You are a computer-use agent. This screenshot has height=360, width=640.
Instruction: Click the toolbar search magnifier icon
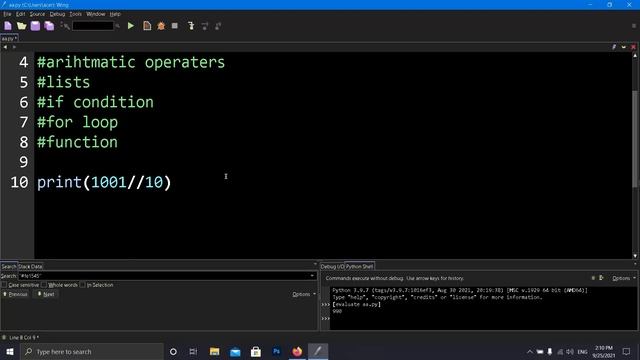(x=118, y=26)
